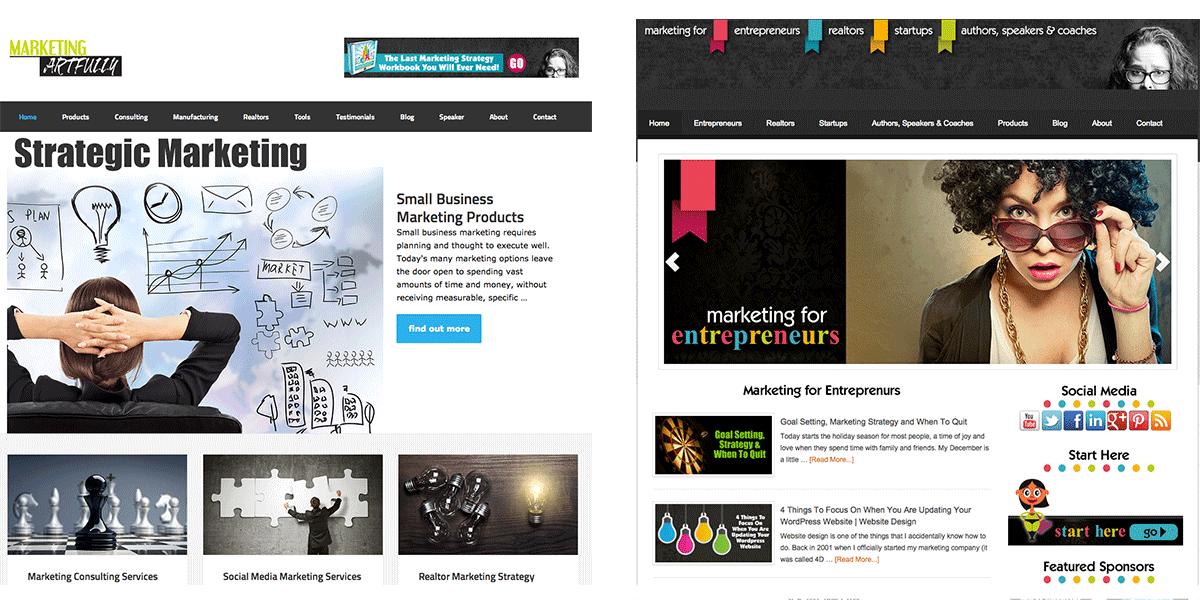
Task: Open Consulting in the left navigation bar
Action: (x=131, y=117)
